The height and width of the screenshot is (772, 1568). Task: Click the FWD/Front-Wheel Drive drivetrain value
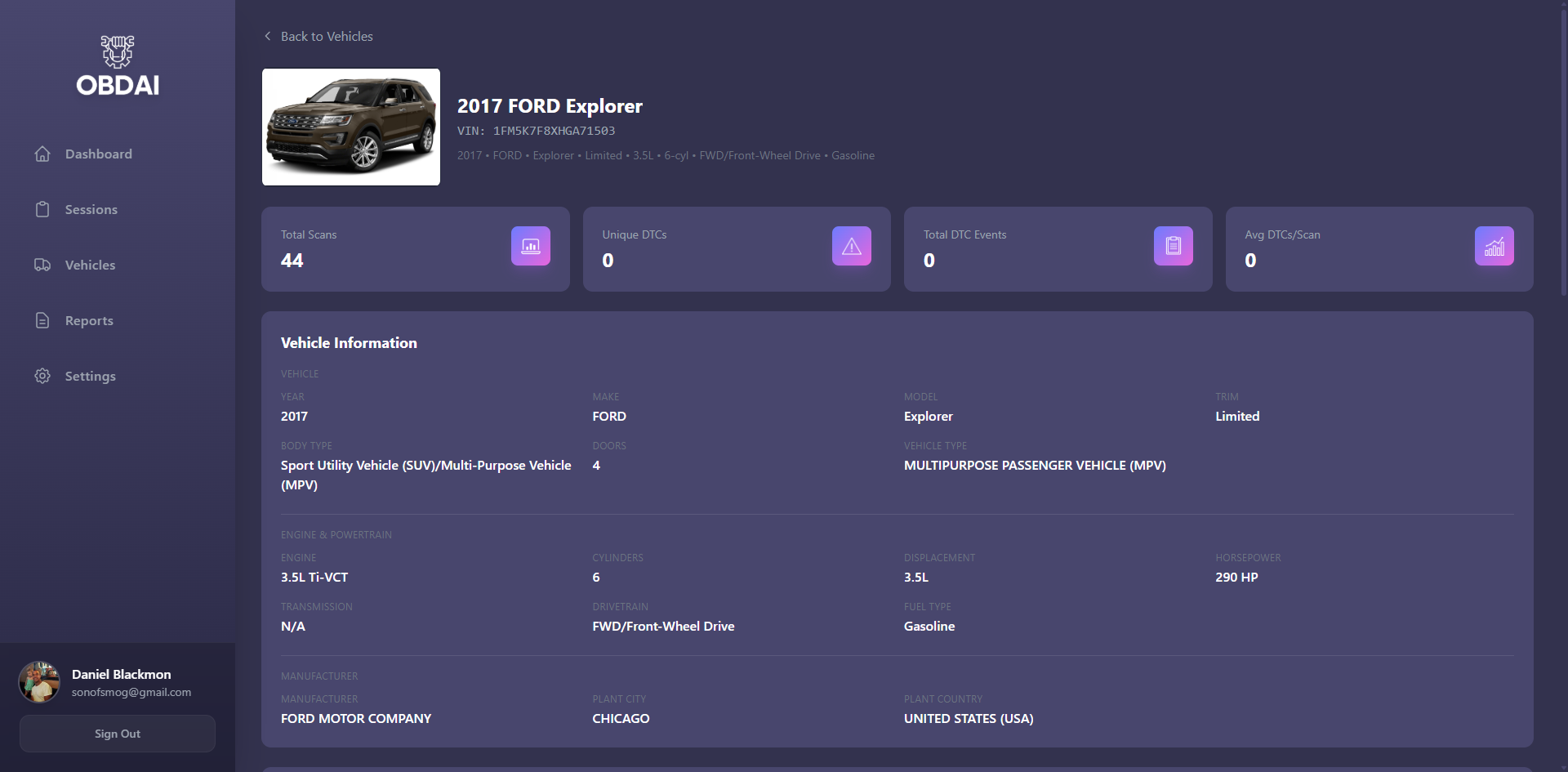click(x=663, y=626)
